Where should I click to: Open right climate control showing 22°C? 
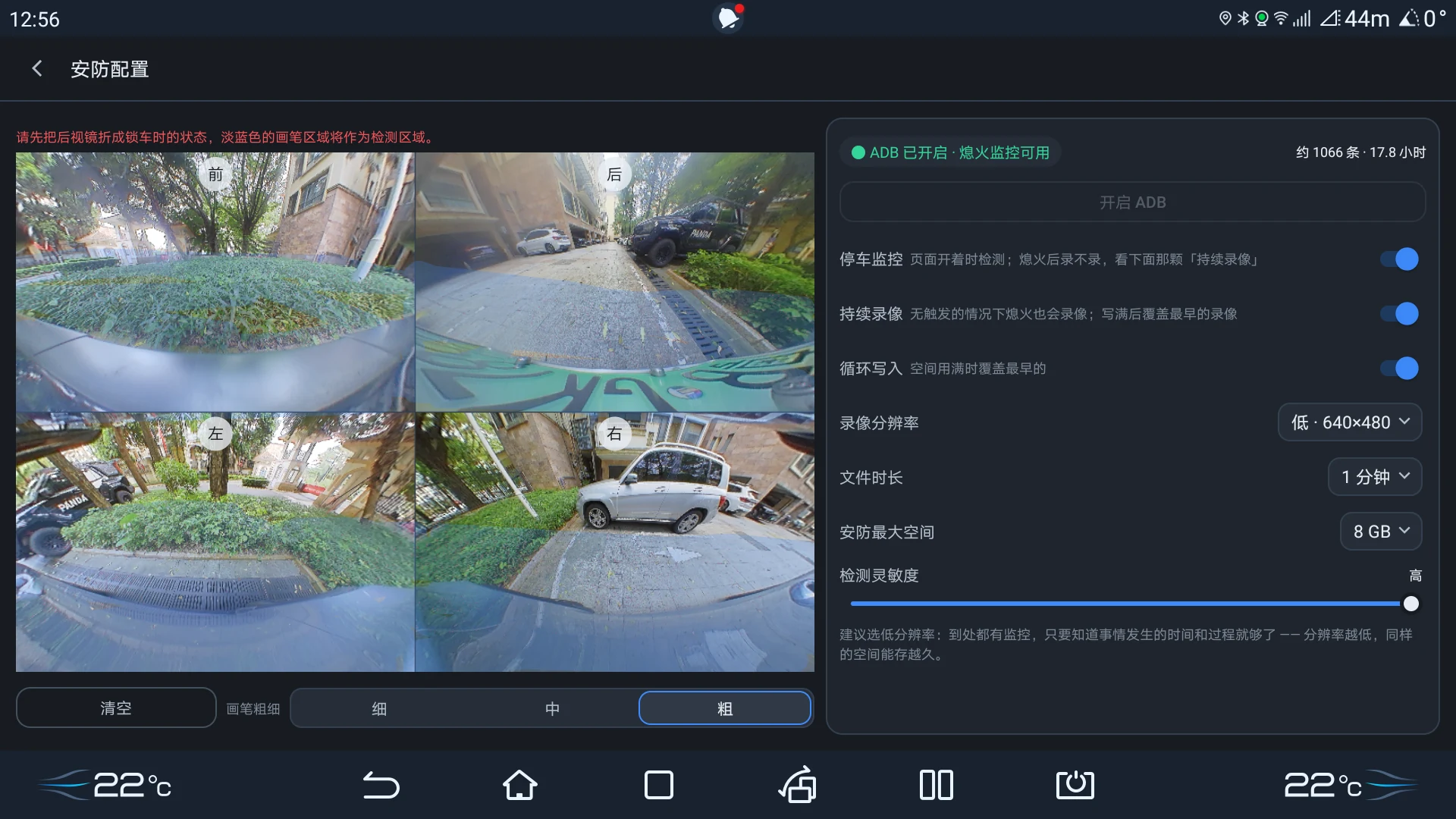(1350, 785)
